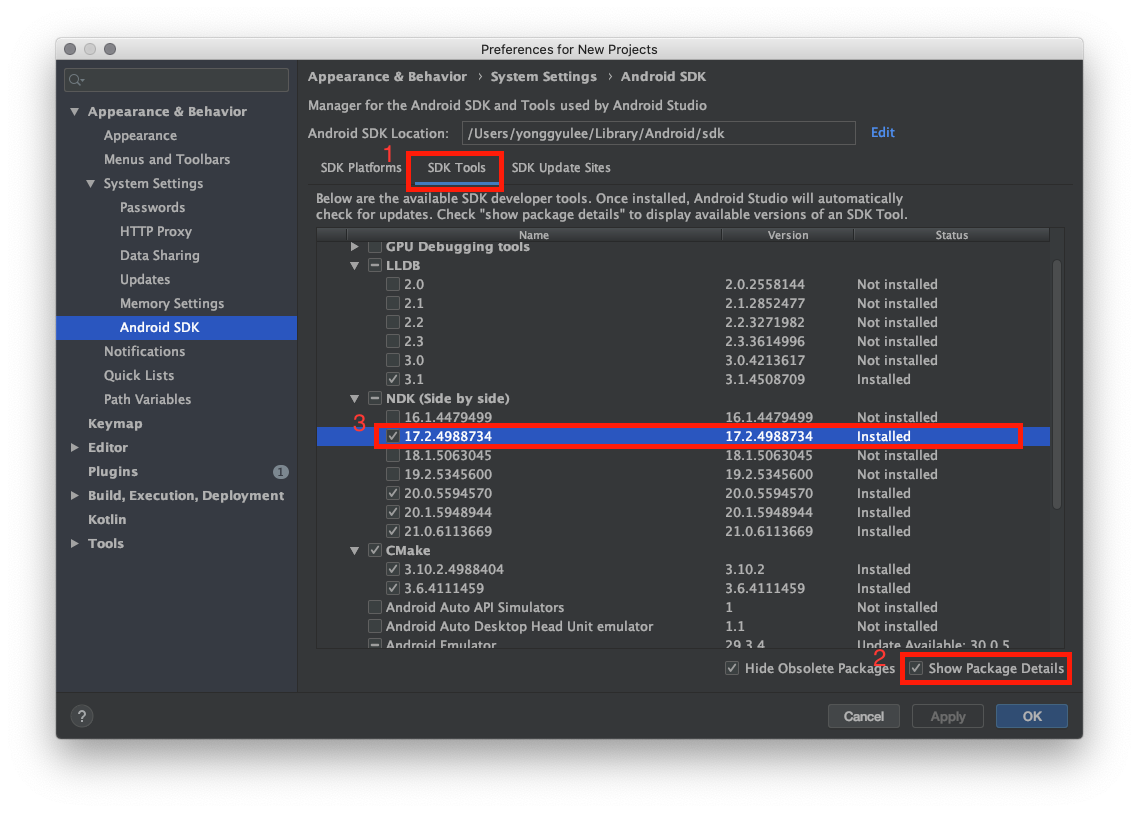Check NDK 19.2.5345600 checkbox

coord(393,474)
